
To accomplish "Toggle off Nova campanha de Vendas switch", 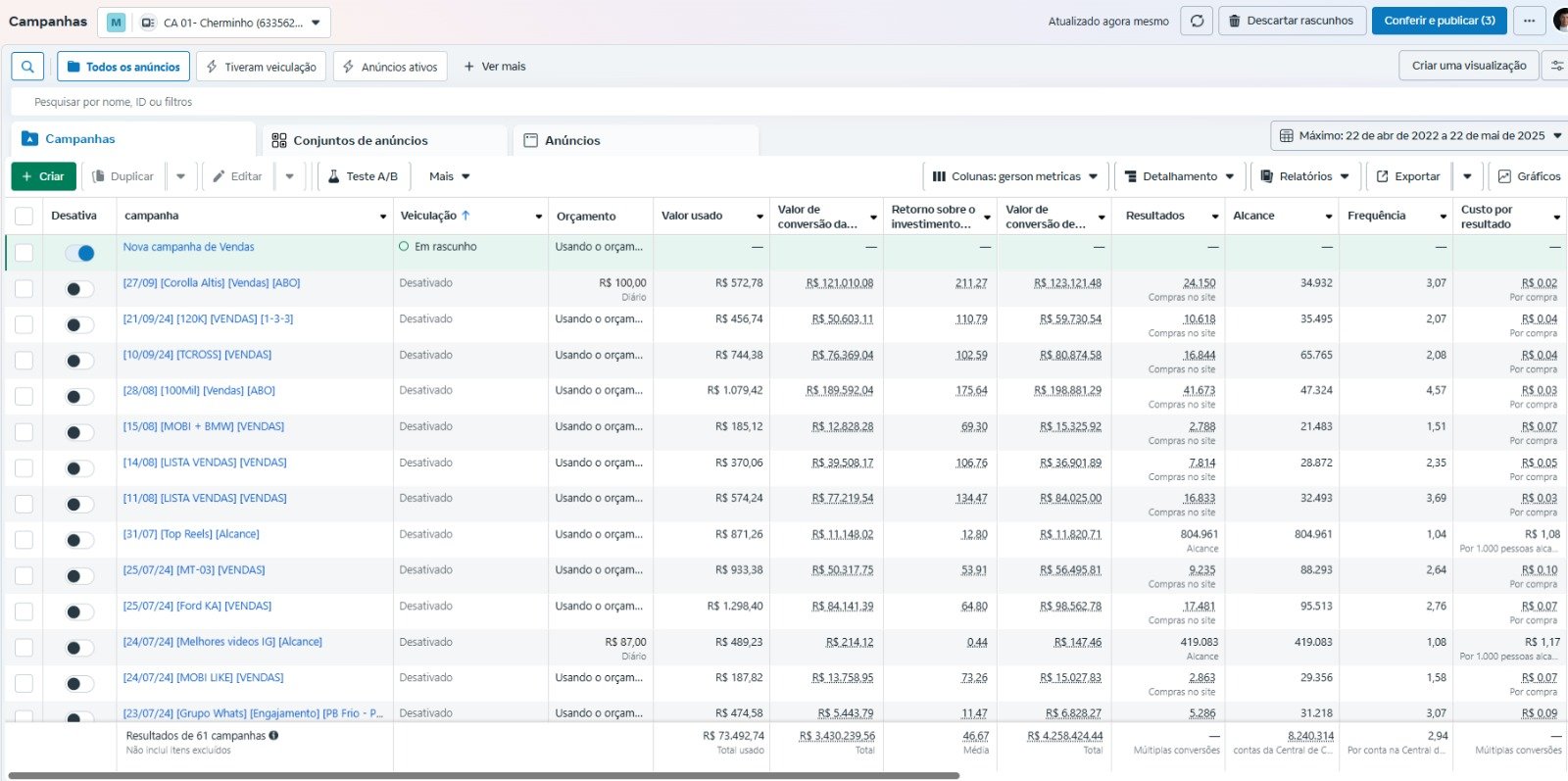I will (x=79, y=253).
